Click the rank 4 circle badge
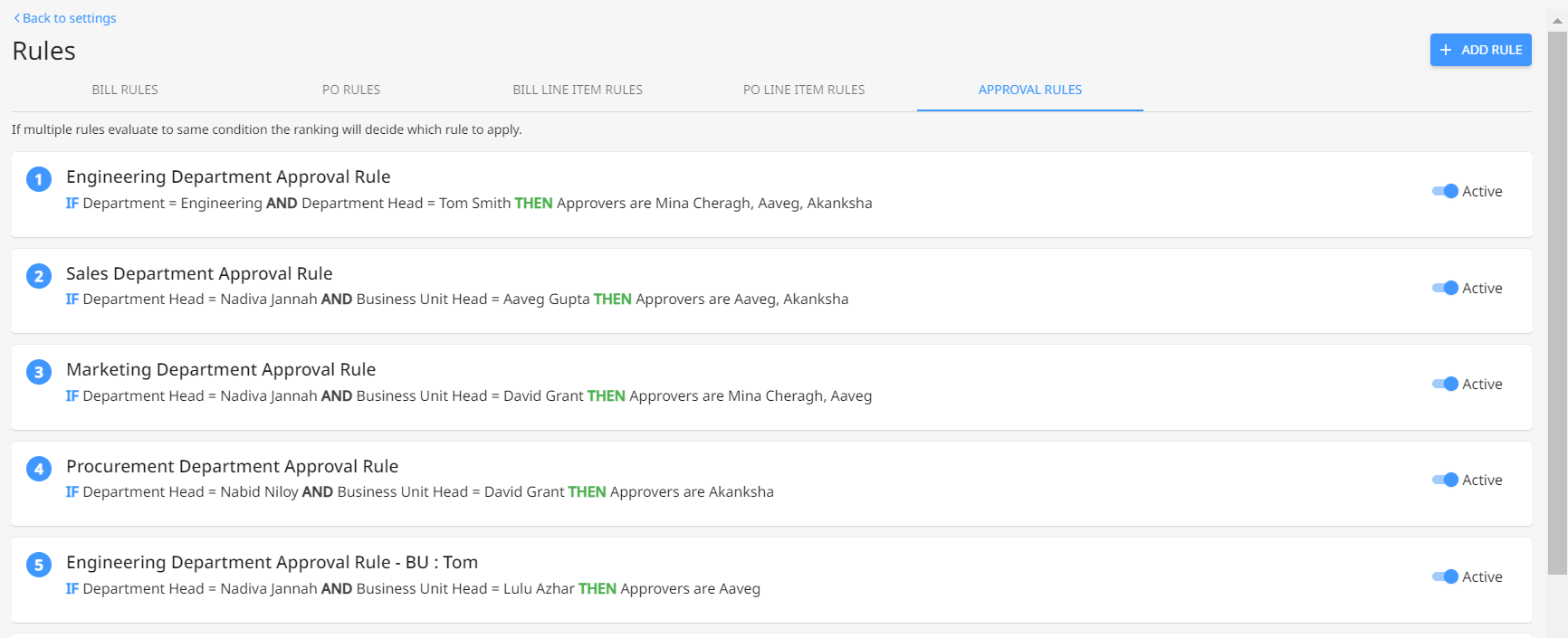 [x=39, y=469]
